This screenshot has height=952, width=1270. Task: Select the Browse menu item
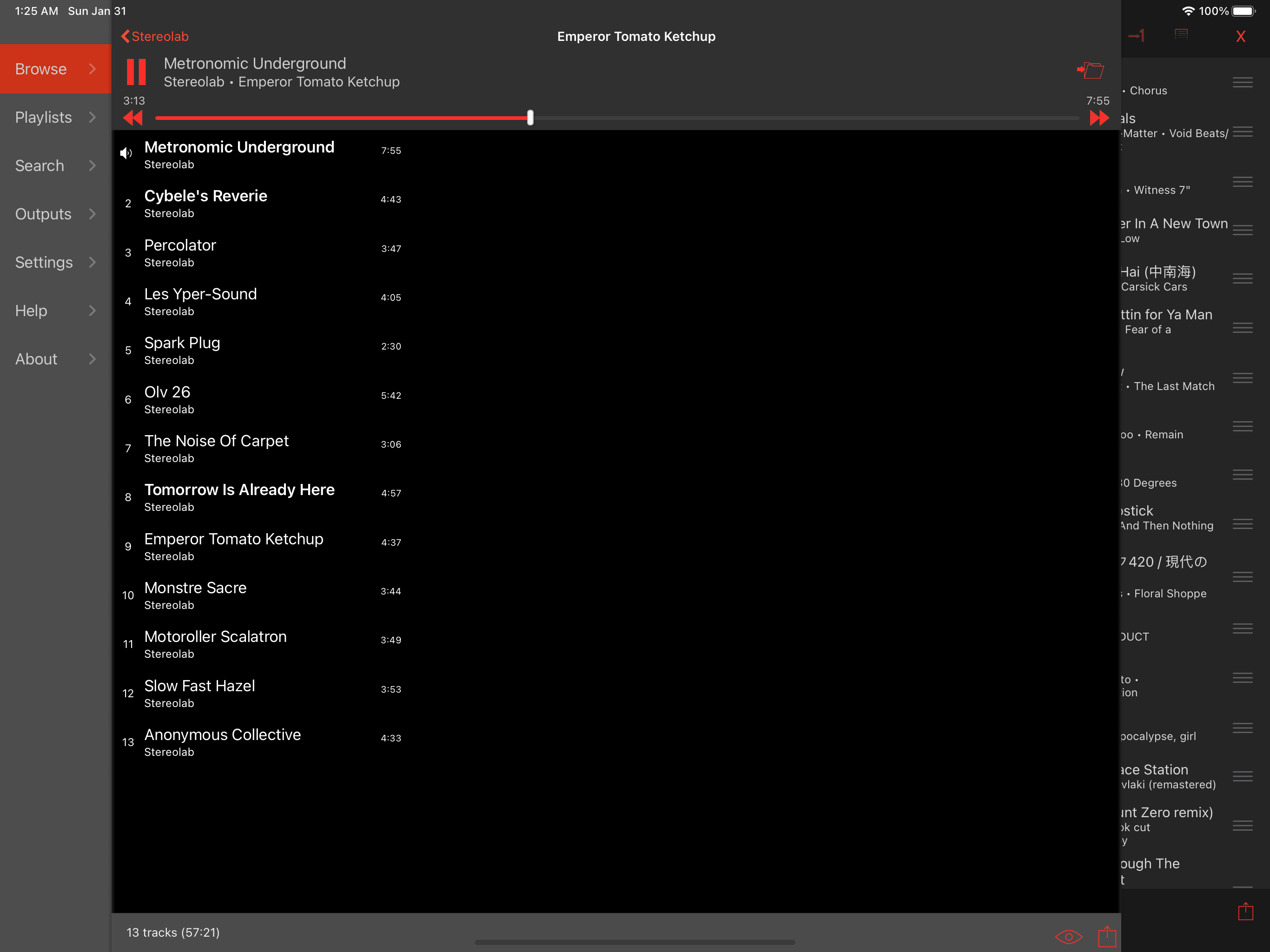41,69
